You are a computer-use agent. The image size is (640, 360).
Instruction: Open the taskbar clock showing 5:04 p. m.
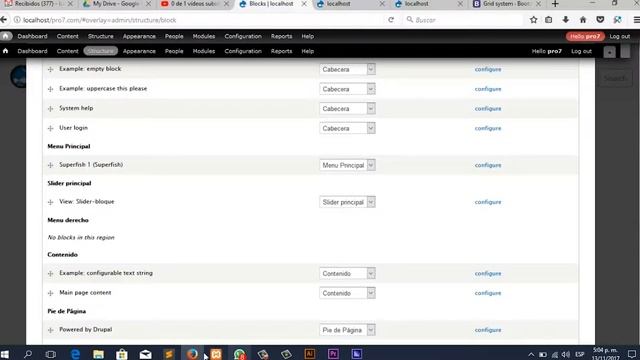click(605, 354)
